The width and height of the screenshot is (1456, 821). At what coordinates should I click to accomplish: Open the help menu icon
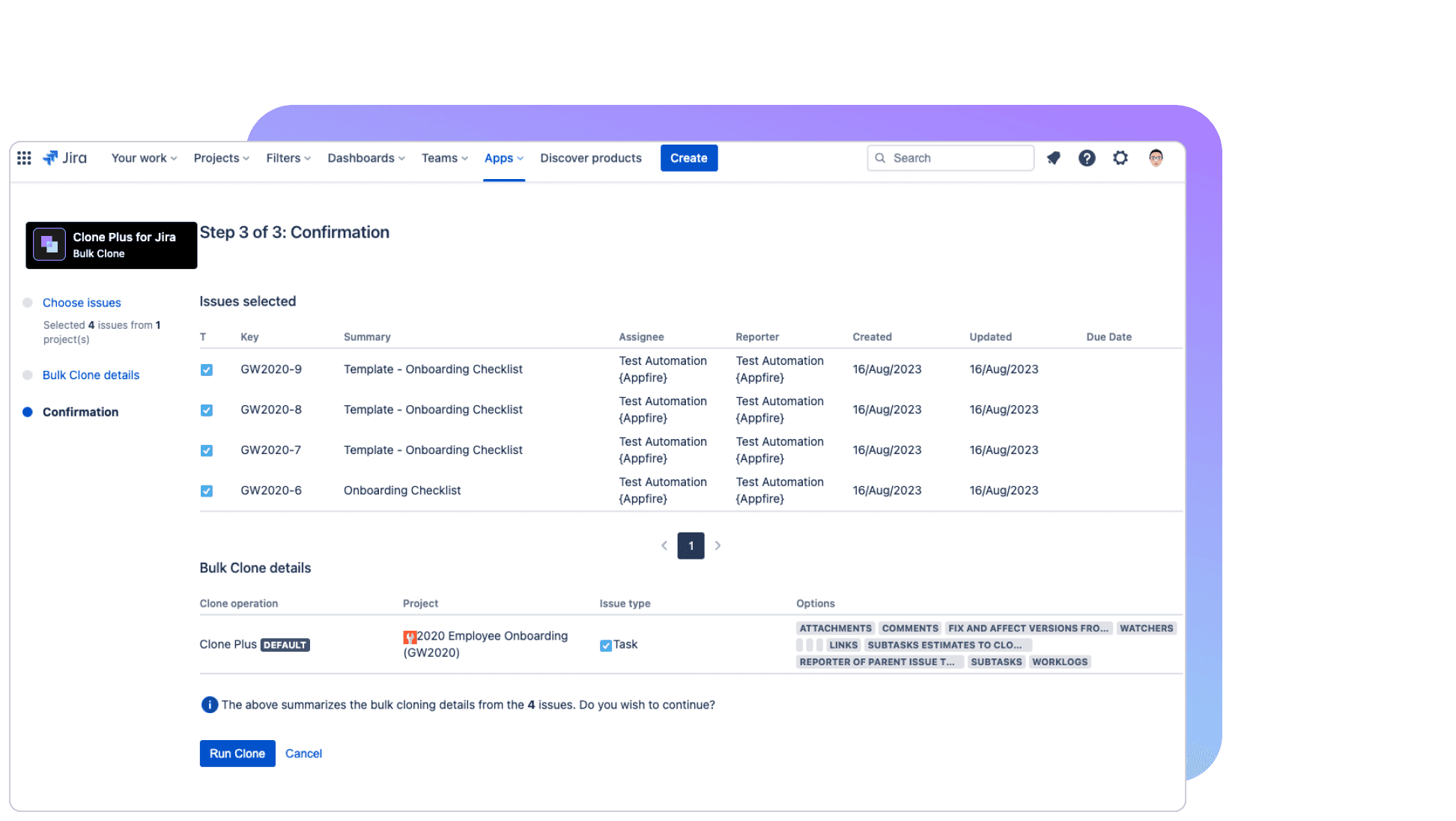pyautogui.click(x=1087, y=158)
